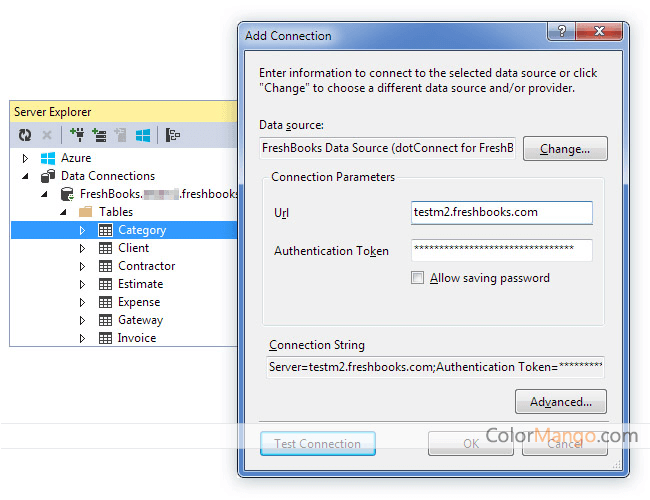Collapse the Data Connections node
The height and width of the screenshot is (500, 650).
25,176
